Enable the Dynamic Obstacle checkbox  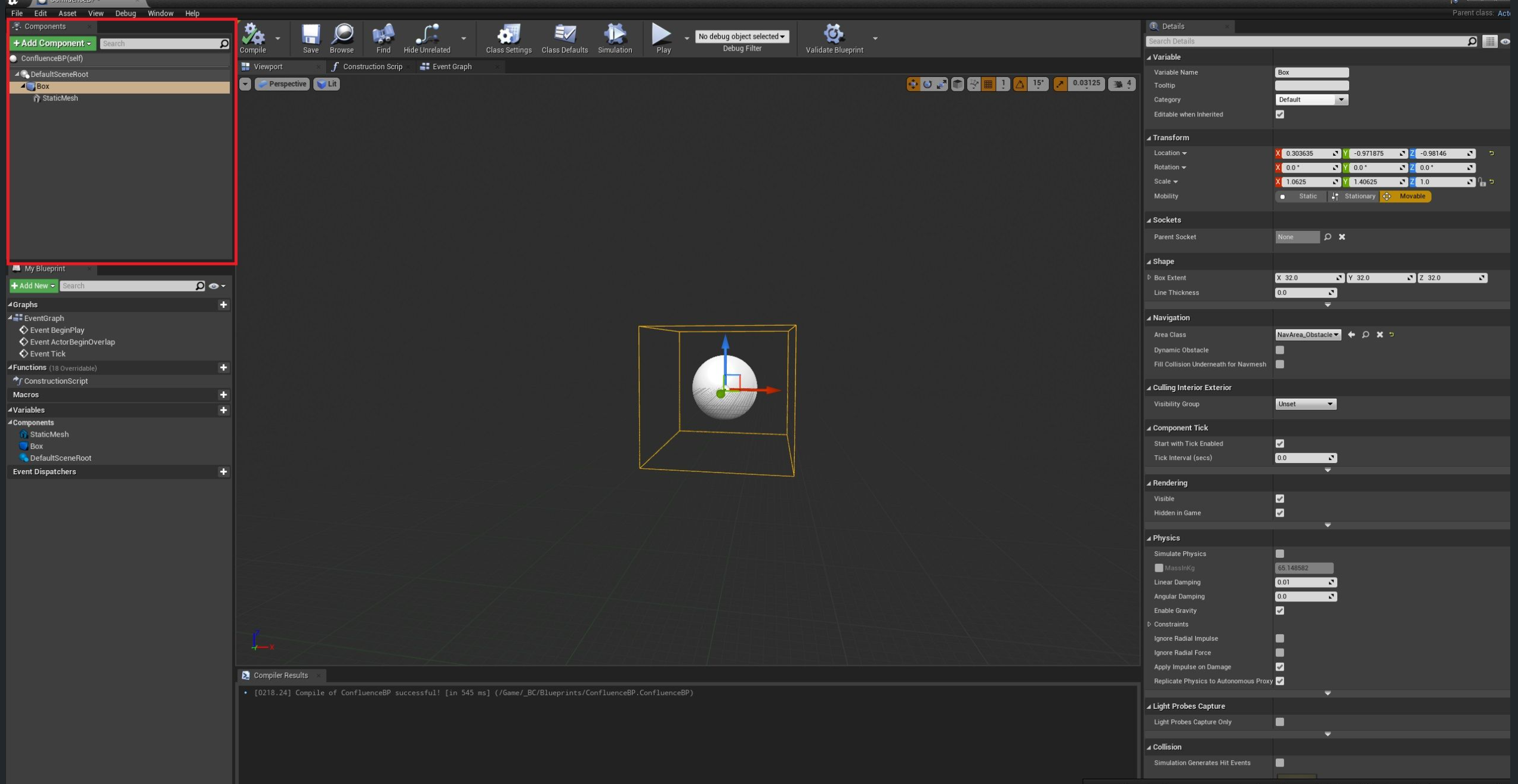[1280, 350]
